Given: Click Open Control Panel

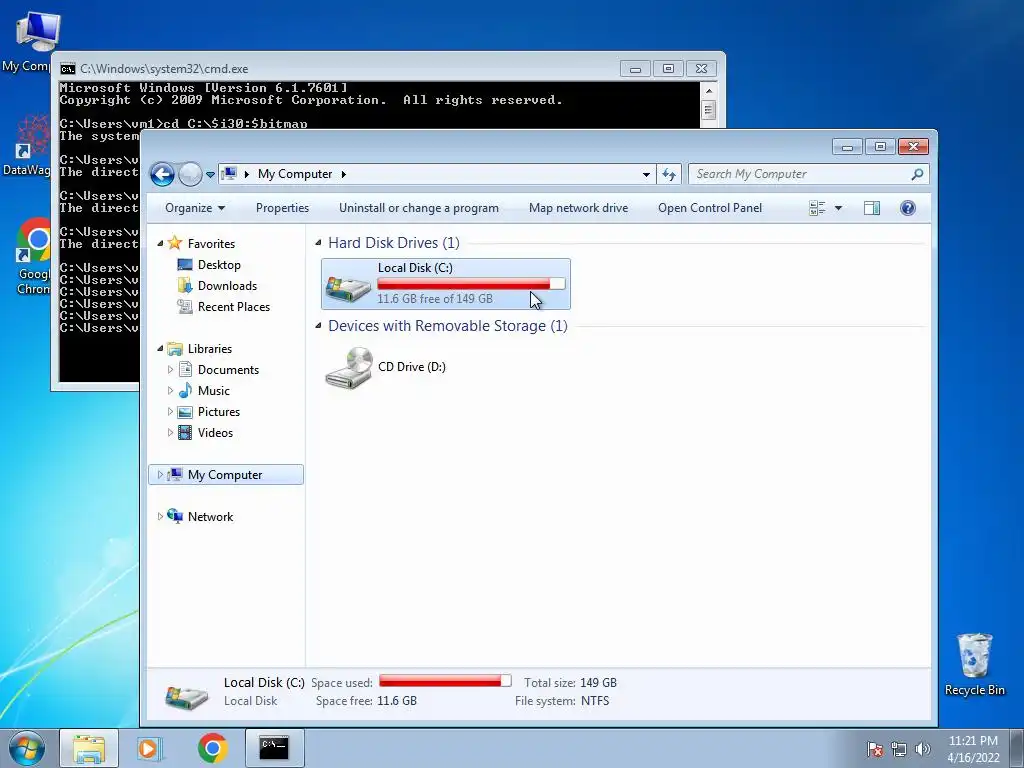Looking at the screenshot, I should tap(710, 208).
